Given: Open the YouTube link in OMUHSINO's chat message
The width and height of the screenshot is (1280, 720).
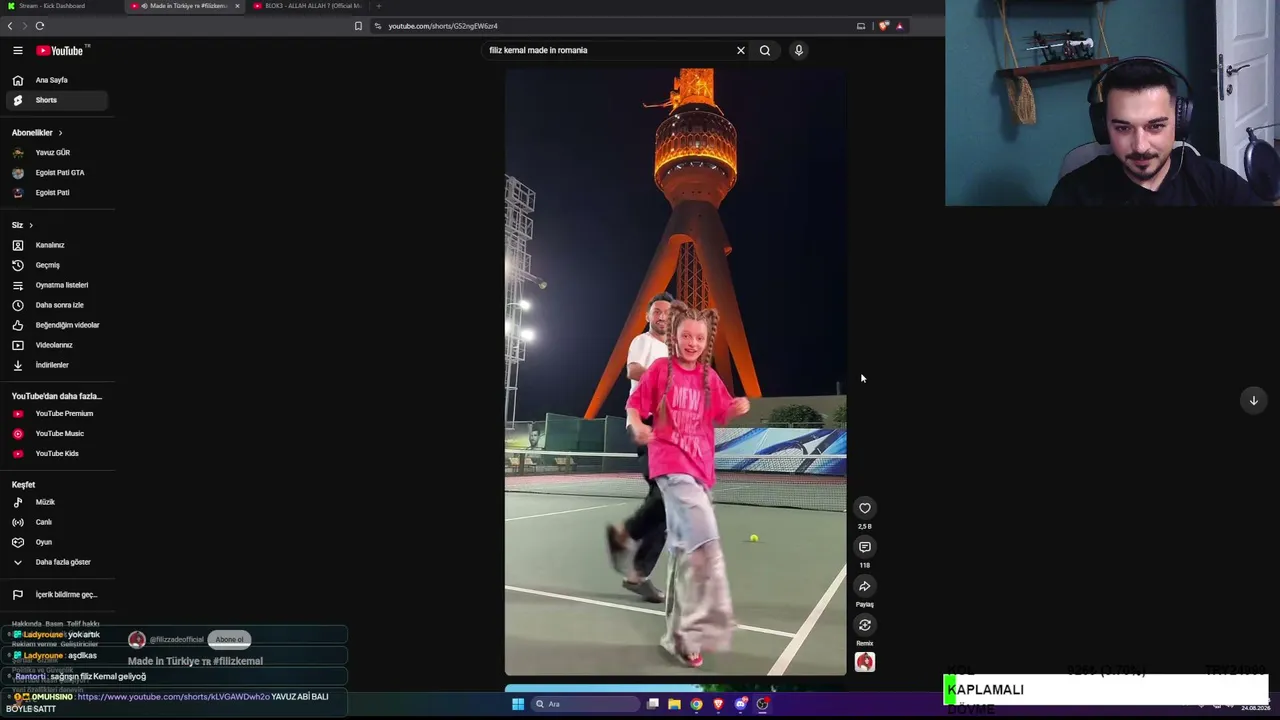Looking at the screenshot, I should click(174, 697).
